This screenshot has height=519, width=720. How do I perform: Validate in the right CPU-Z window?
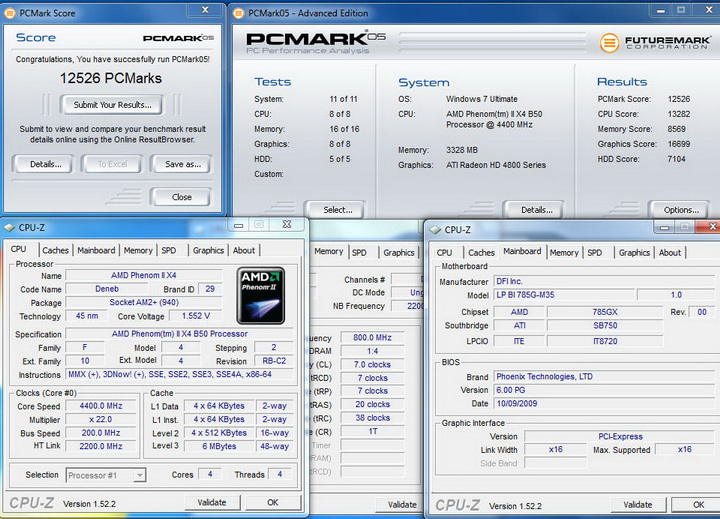[x=638, y=504]
